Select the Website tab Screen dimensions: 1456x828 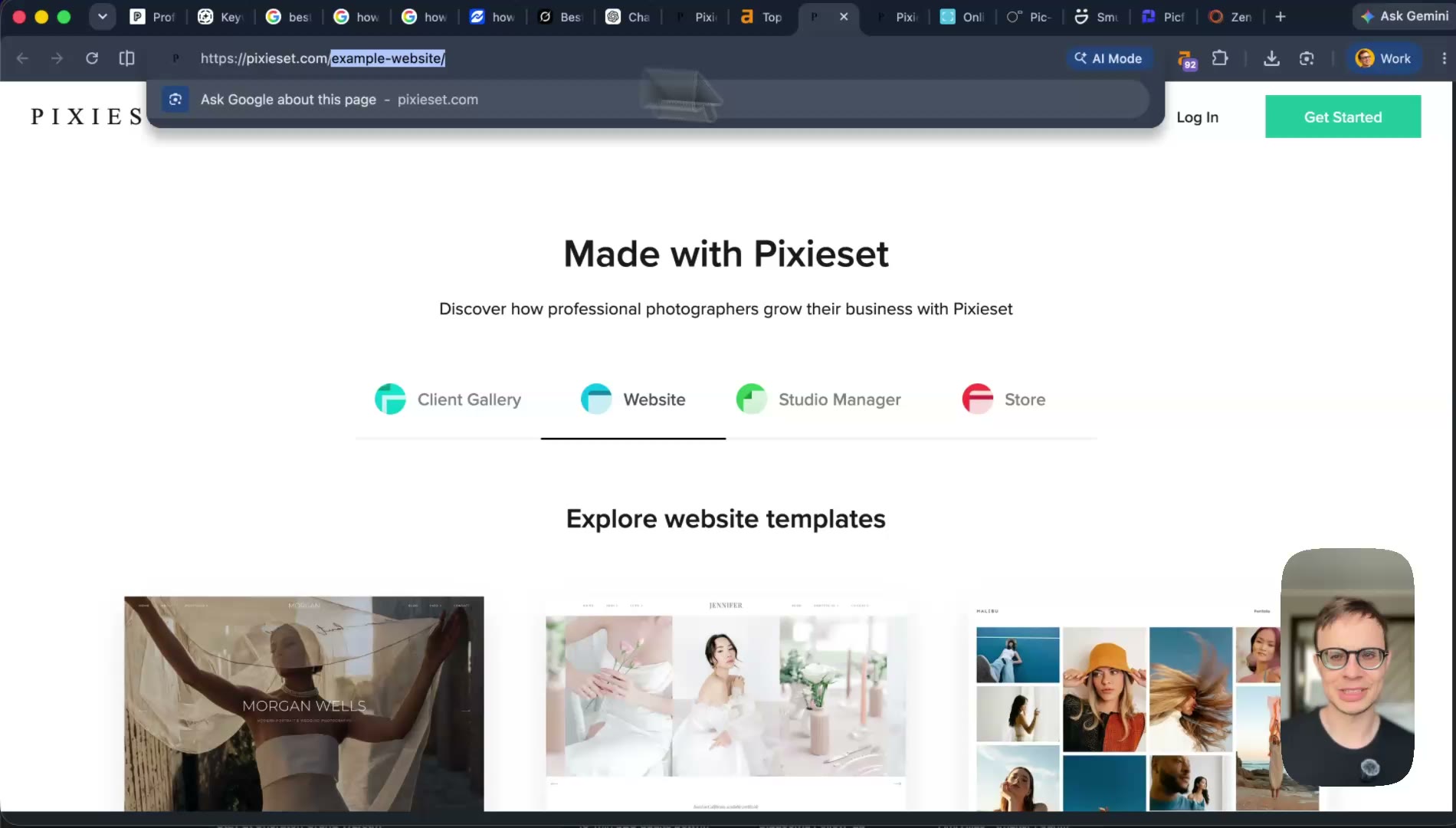[633, 399]
